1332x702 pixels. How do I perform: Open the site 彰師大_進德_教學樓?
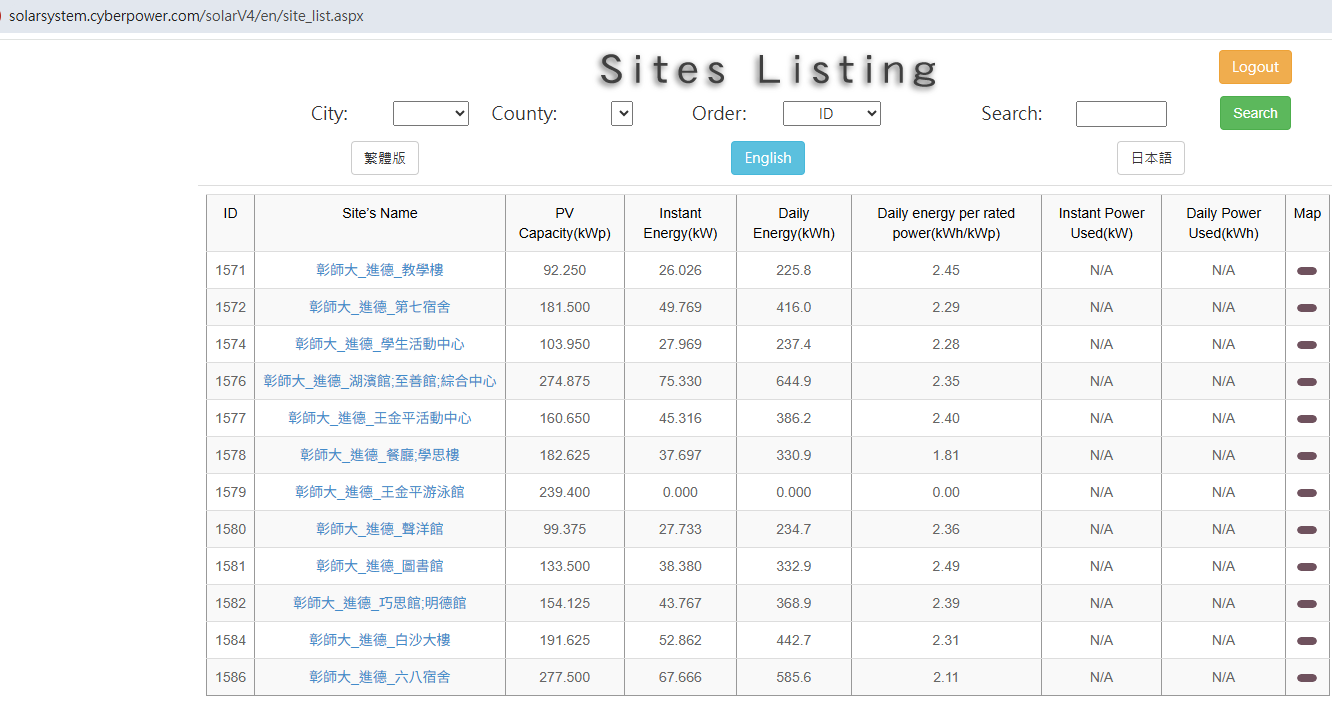click(x=379, y=269)
